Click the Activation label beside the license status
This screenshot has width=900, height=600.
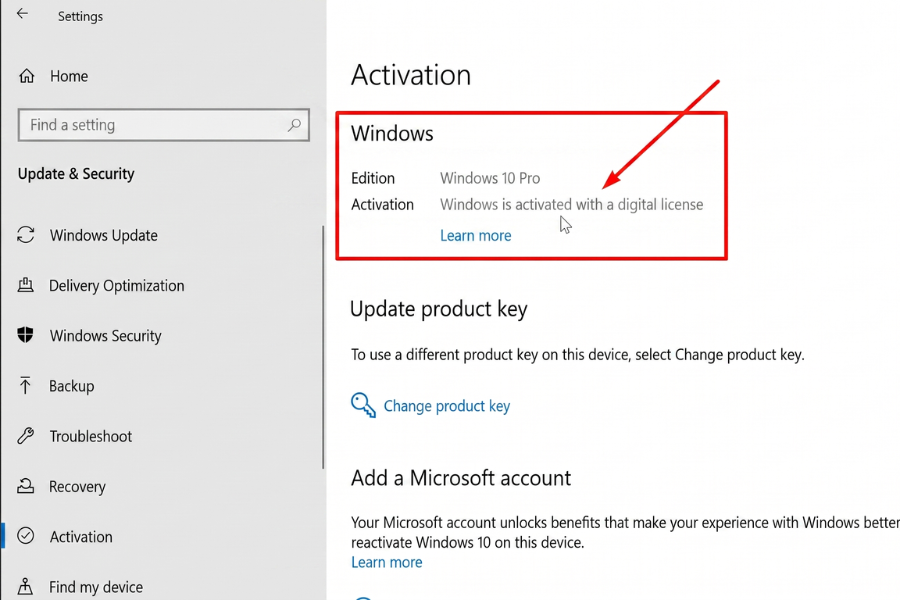[x=382, y=204]
